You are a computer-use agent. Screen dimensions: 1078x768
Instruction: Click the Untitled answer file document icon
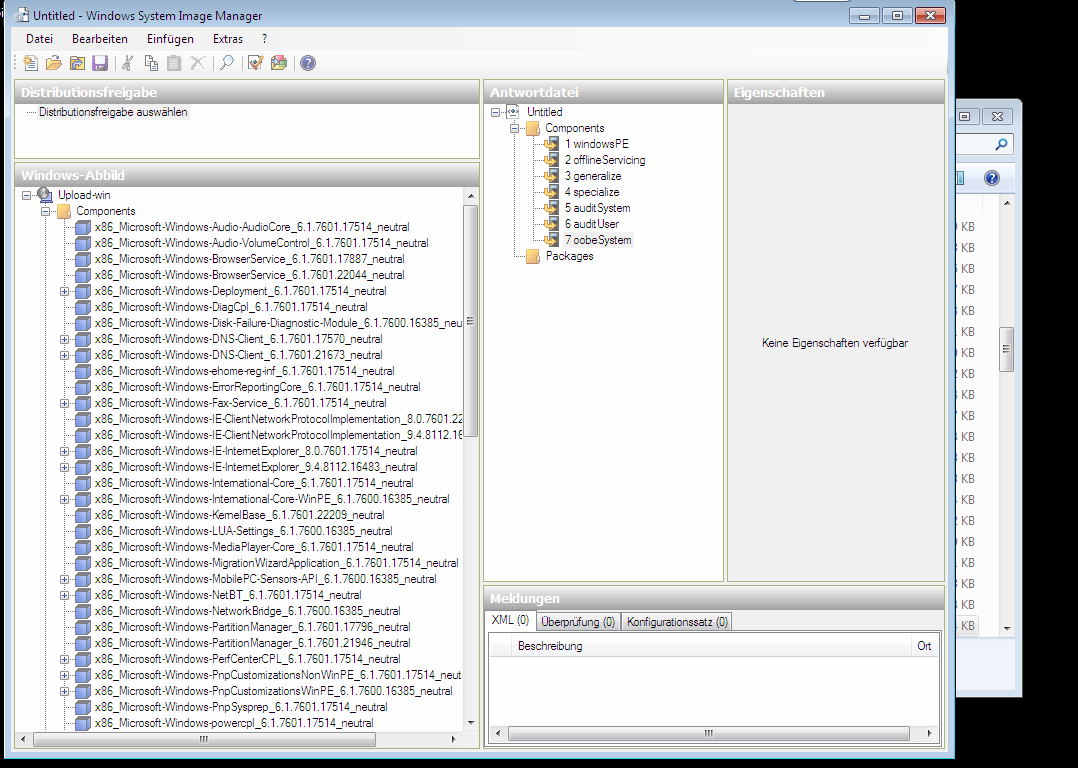coord(514,111)
